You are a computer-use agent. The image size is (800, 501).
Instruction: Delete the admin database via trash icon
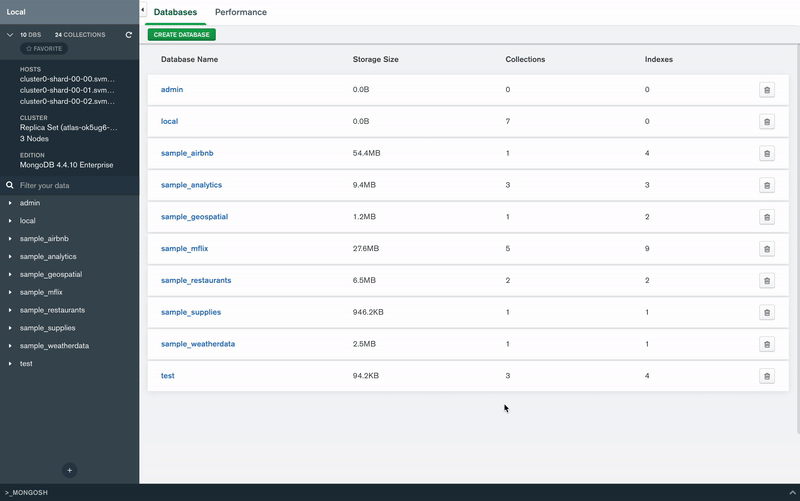[767, 90]
